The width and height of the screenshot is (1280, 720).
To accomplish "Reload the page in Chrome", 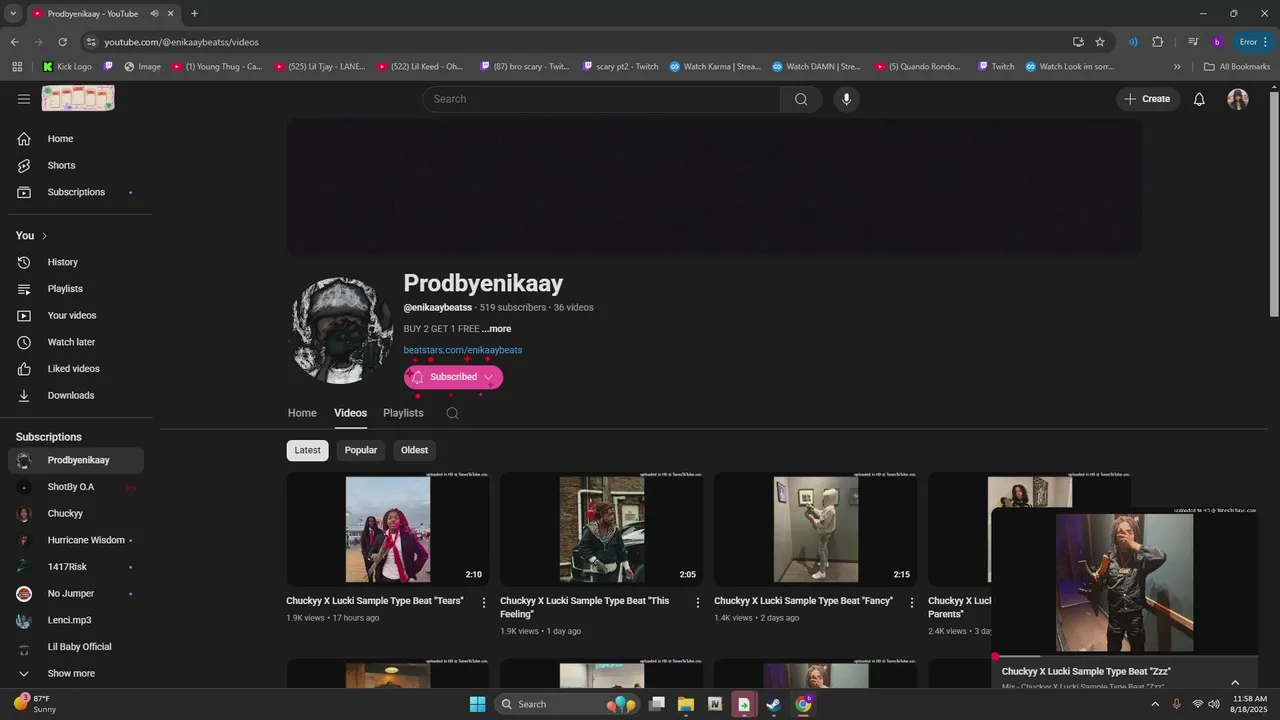I will pyautogui.click(x=62, y=42).
